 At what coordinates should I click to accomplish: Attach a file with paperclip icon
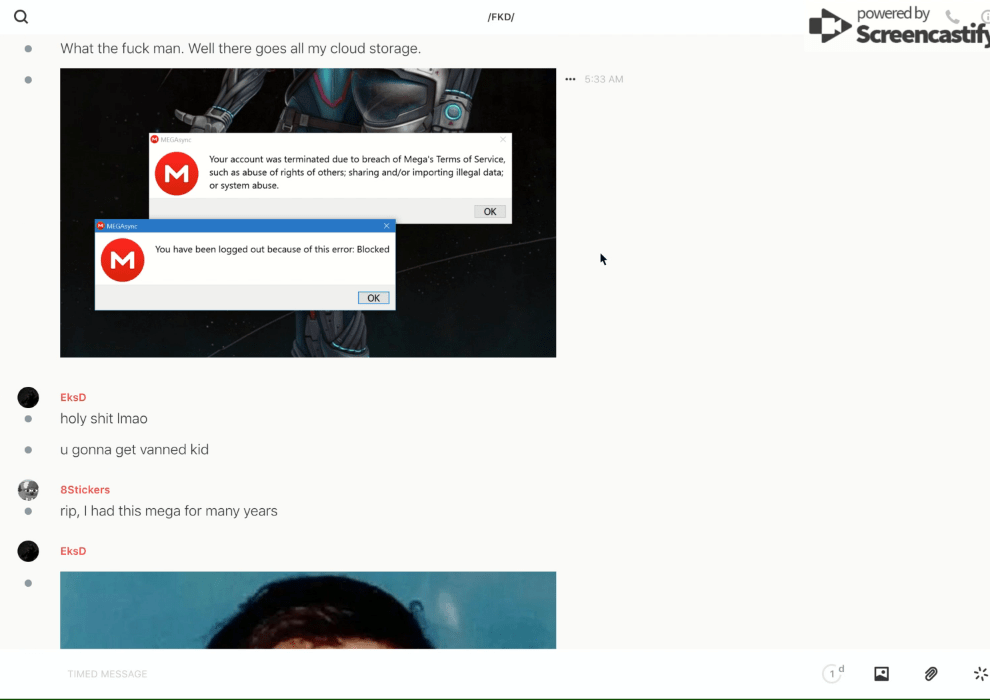931,674
